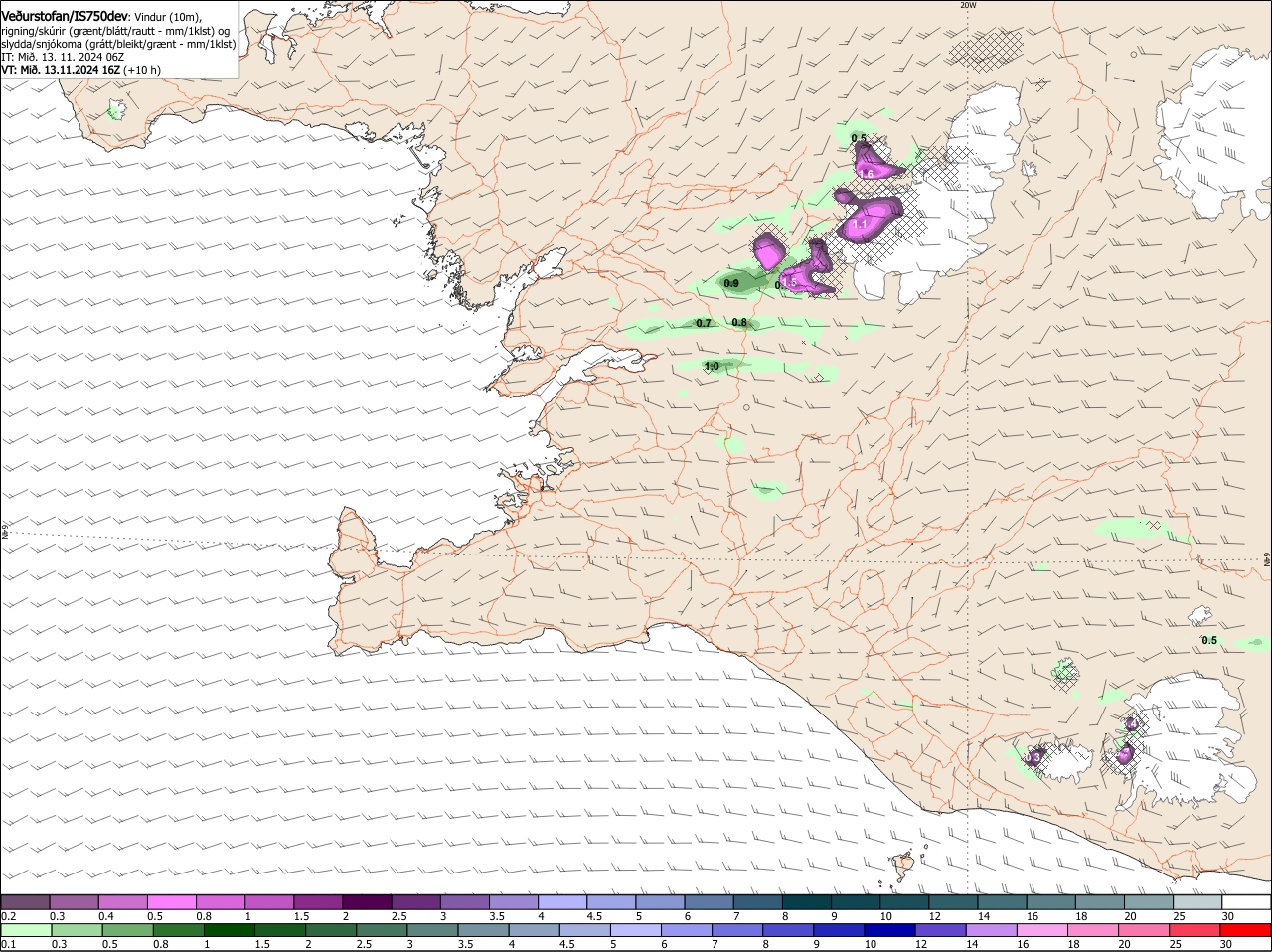Click the '0.9' precipitation value on the map

(x=731, y=284)
